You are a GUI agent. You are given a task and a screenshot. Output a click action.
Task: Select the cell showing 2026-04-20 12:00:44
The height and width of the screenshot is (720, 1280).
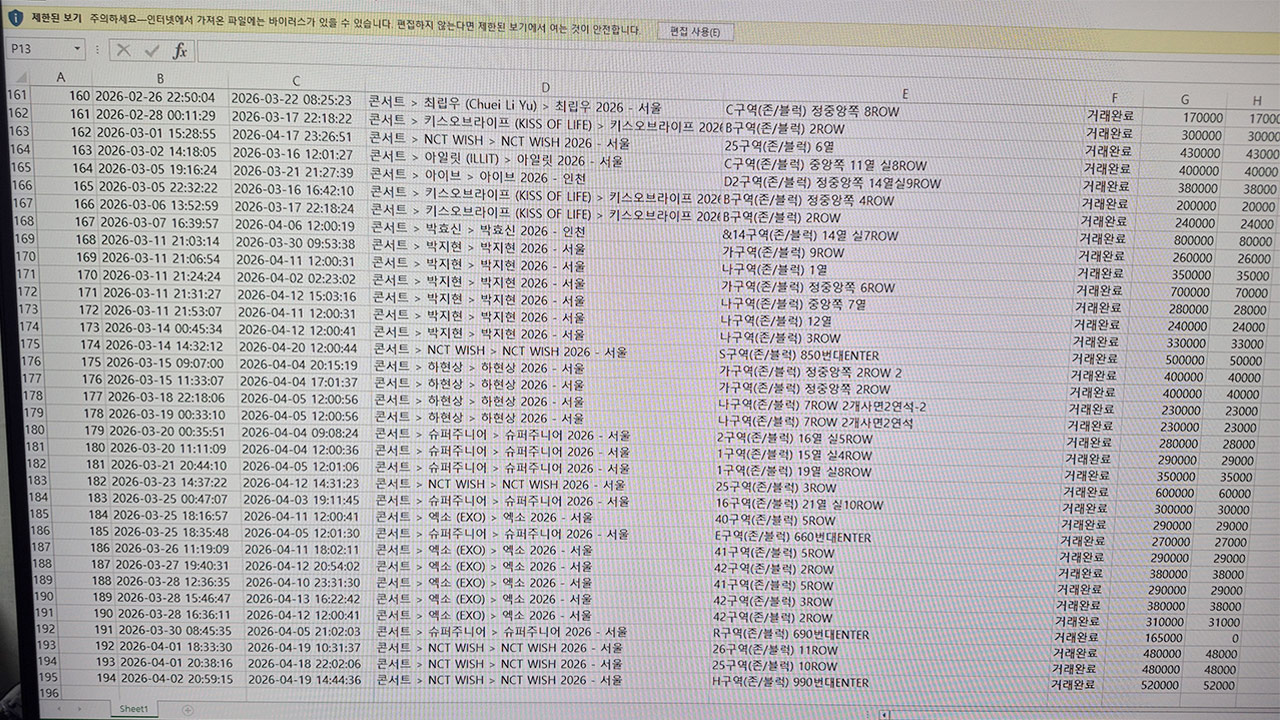pyautogui.click(x=297, y=347)
